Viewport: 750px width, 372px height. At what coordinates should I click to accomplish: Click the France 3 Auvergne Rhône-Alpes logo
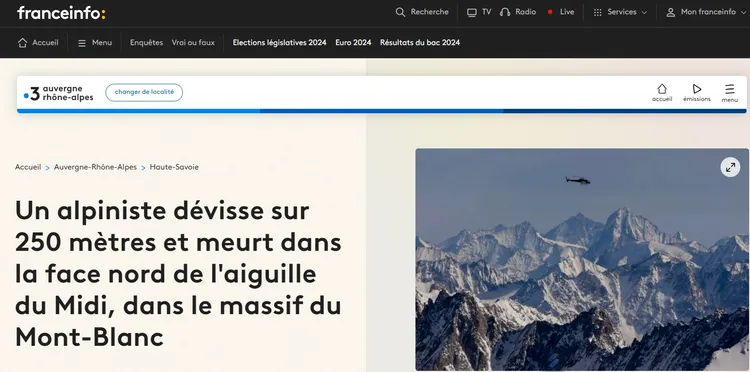(59, 93)
